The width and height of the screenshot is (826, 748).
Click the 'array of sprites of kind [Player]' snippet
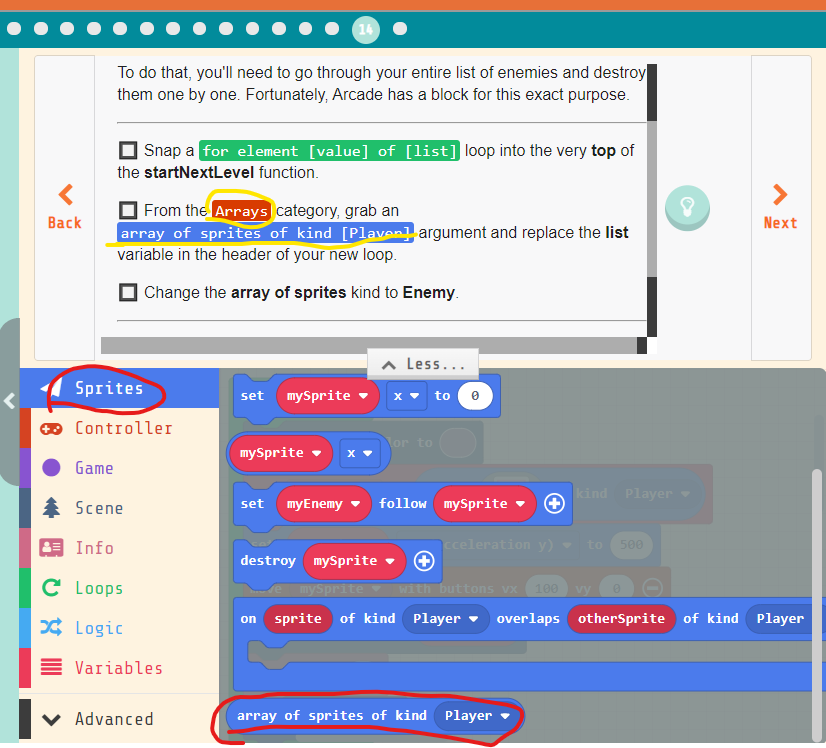(x=266, y=233)
